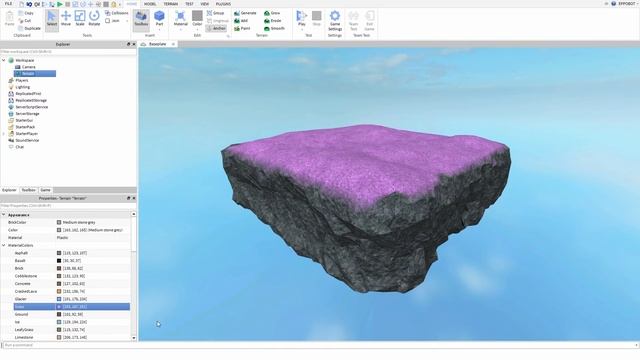Click the green Play arrow in quick access bar

pos(60,4)
